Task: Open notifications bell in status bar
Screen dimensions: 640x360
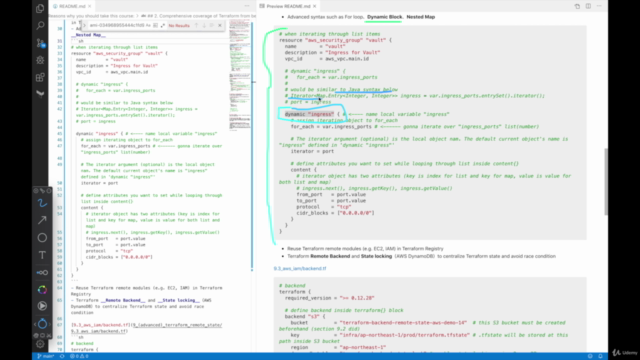Action: point(600,356)
